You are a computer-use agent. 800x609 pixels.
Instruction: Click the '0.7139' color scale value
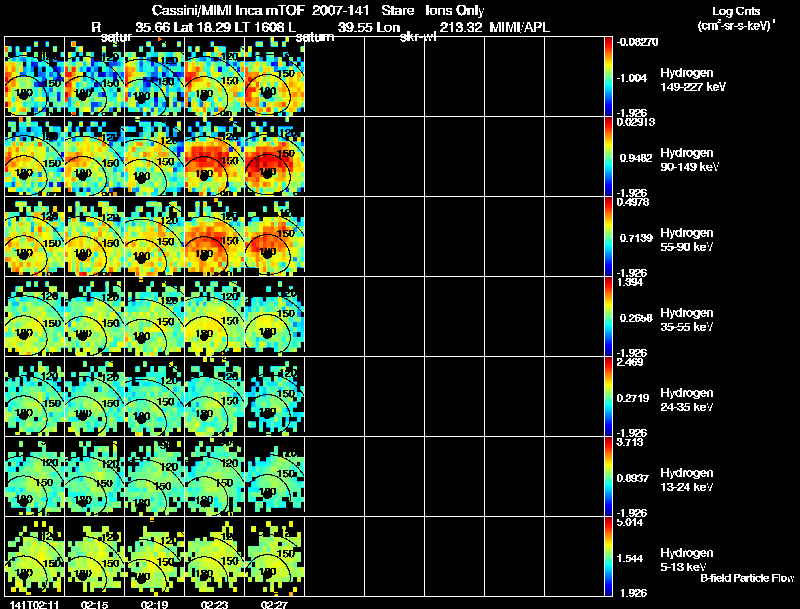click(636, 238)
